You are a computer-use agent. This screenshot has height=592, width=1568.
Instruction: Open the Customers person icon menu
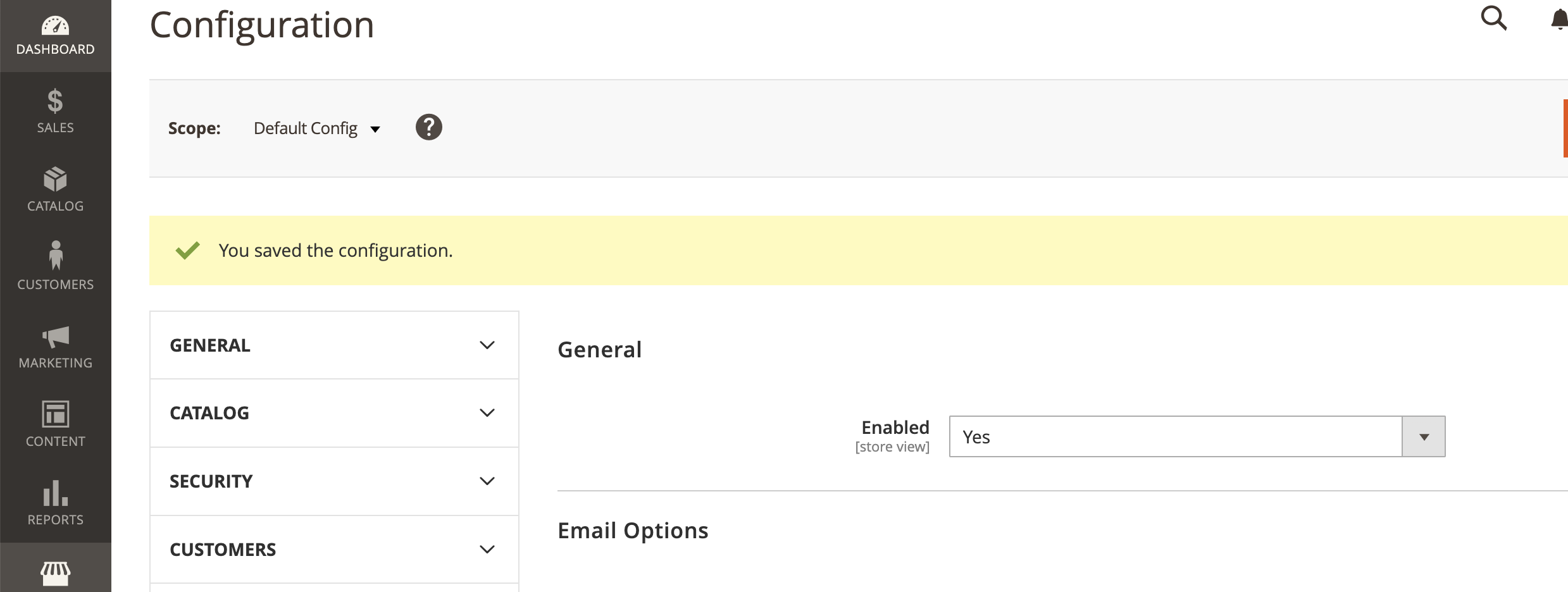pyautogui.click(x=55, y=256)
